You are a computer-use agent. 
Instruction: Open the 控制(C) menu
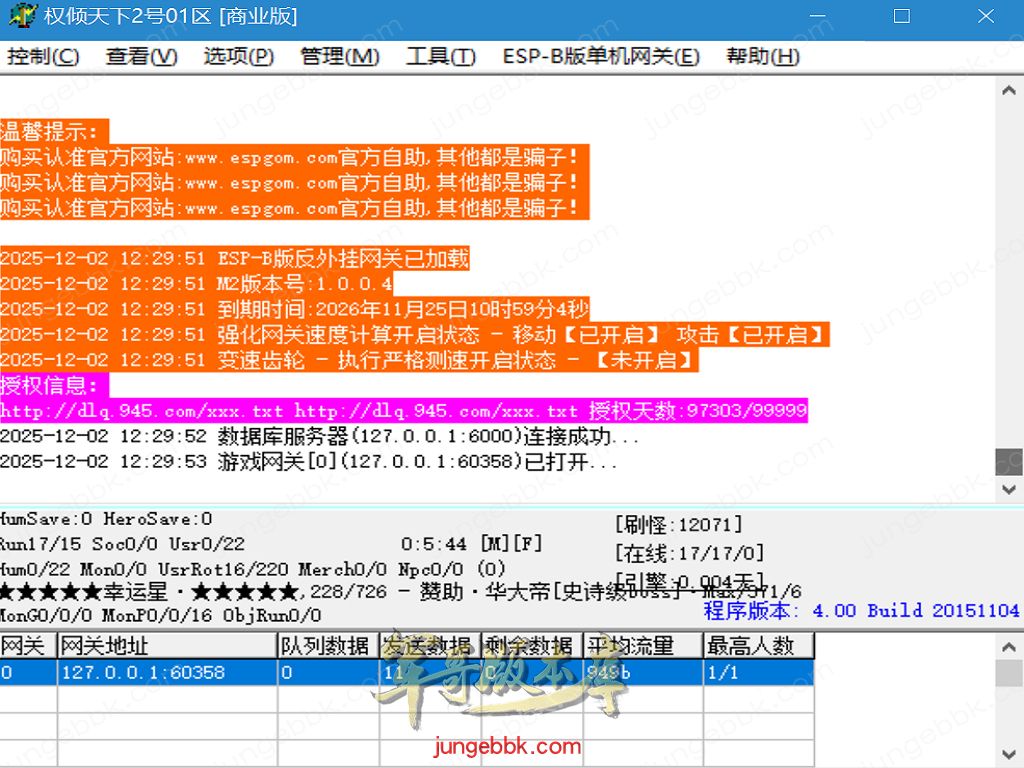(43, 57)
